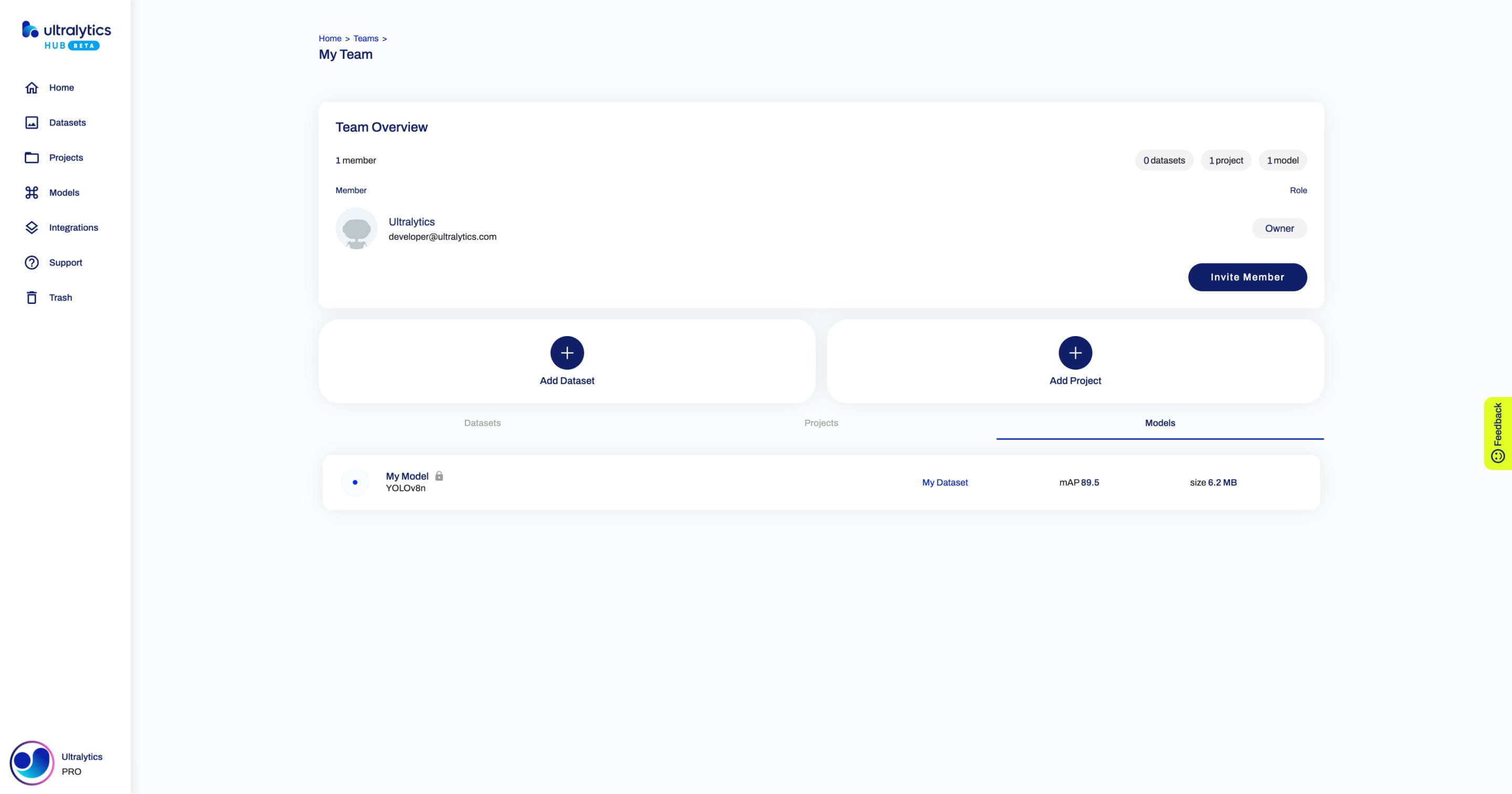
Task: Click the Add Project plus button
Action: (1075, 352)
